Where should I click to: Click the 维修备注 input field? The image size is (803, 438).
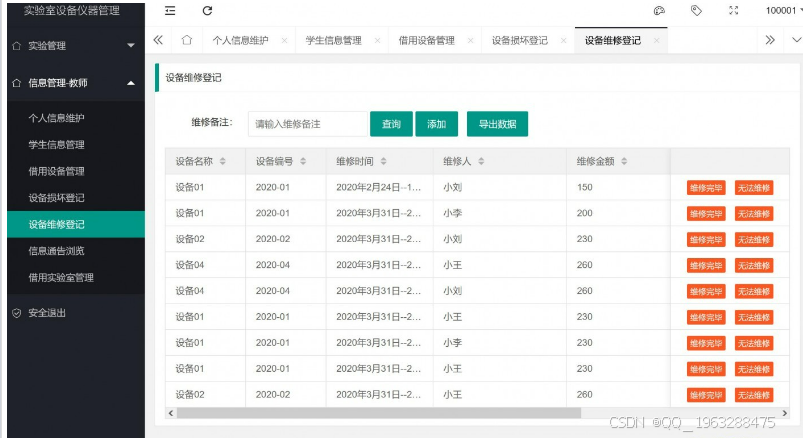(x=307, y=124)
